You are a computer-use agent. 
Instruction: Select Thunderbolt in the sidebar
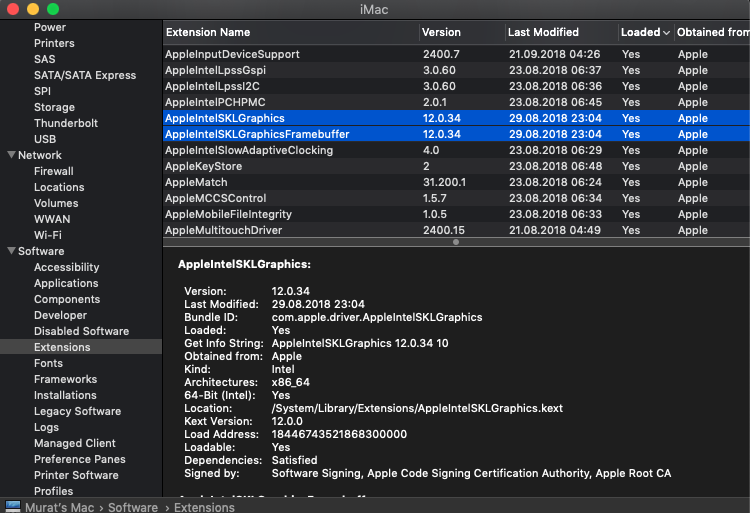point(66,123)
